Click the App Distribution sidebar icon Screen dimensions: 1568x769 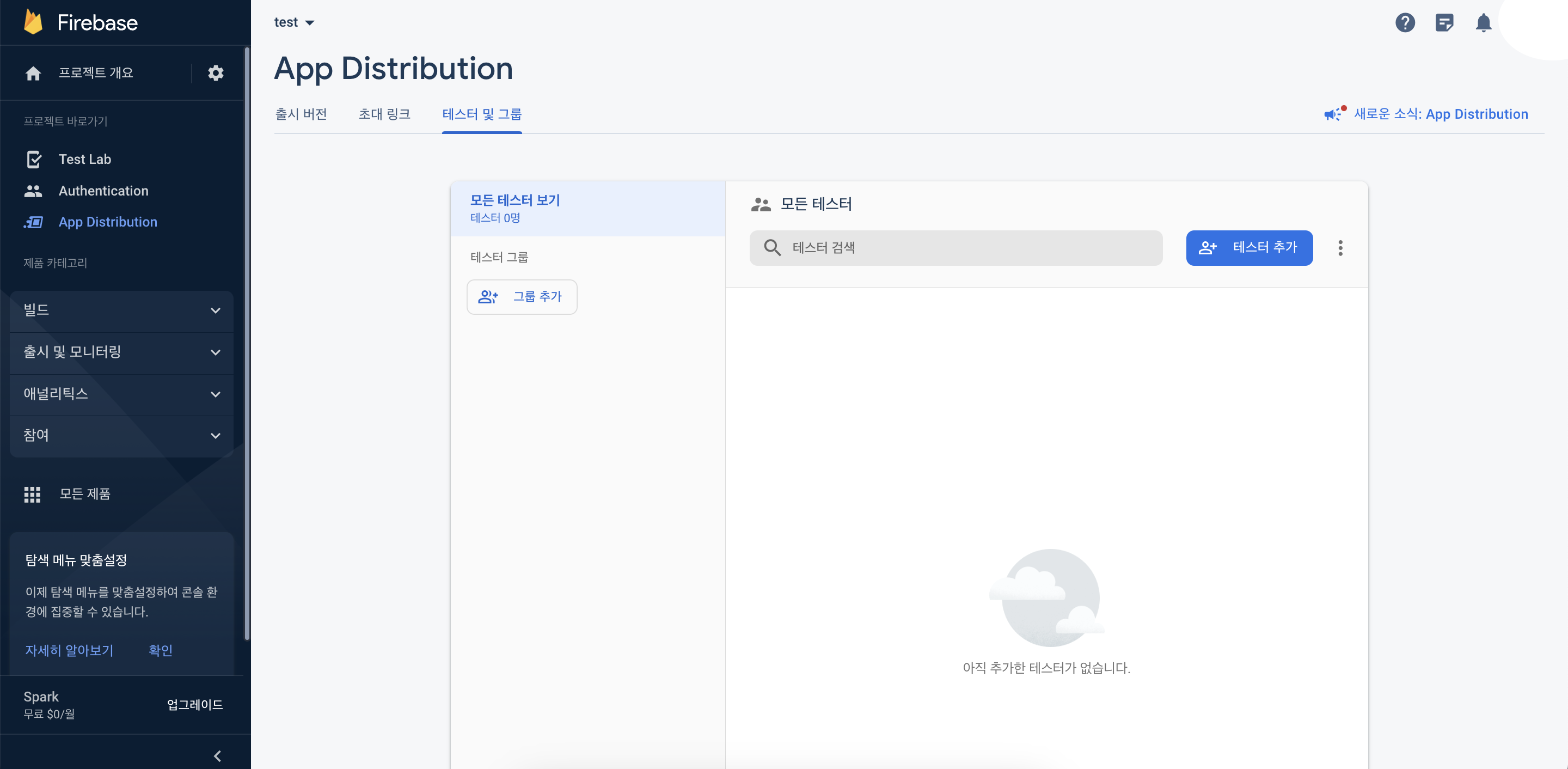[33, 222]
